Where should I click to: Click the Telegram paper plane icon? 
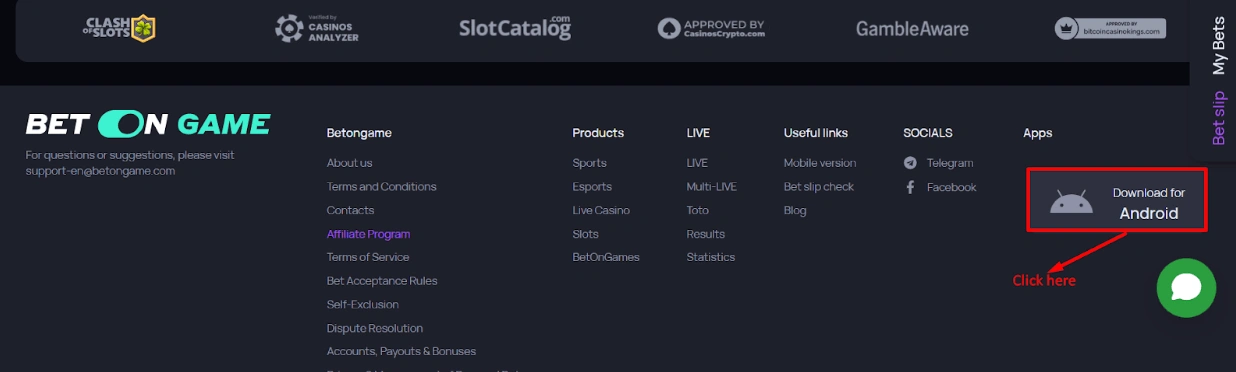[910, 163]
